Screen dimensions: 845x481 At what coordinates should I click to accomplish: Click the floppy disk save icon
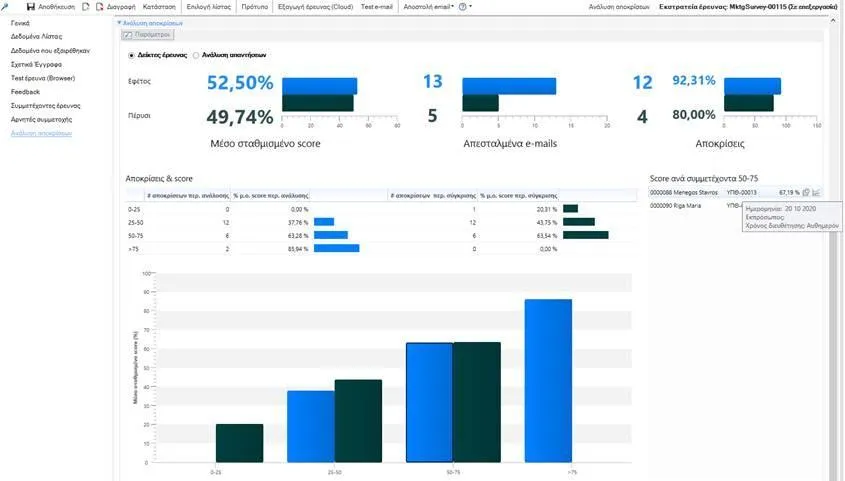(31, 6)
